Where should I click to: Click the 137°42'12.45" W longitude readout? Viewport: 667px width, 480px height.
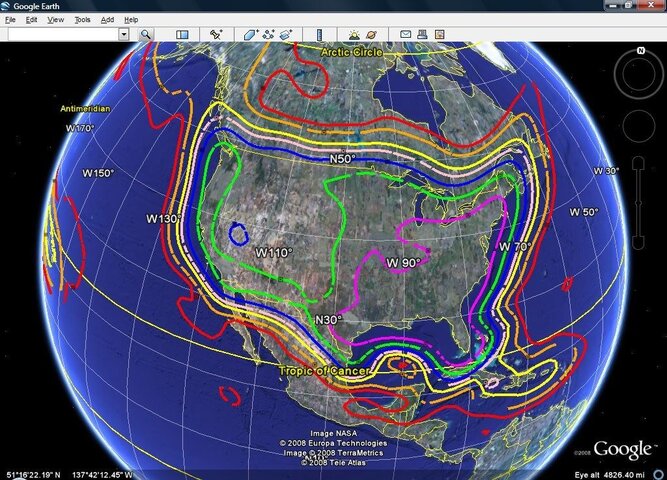(103, 474)
